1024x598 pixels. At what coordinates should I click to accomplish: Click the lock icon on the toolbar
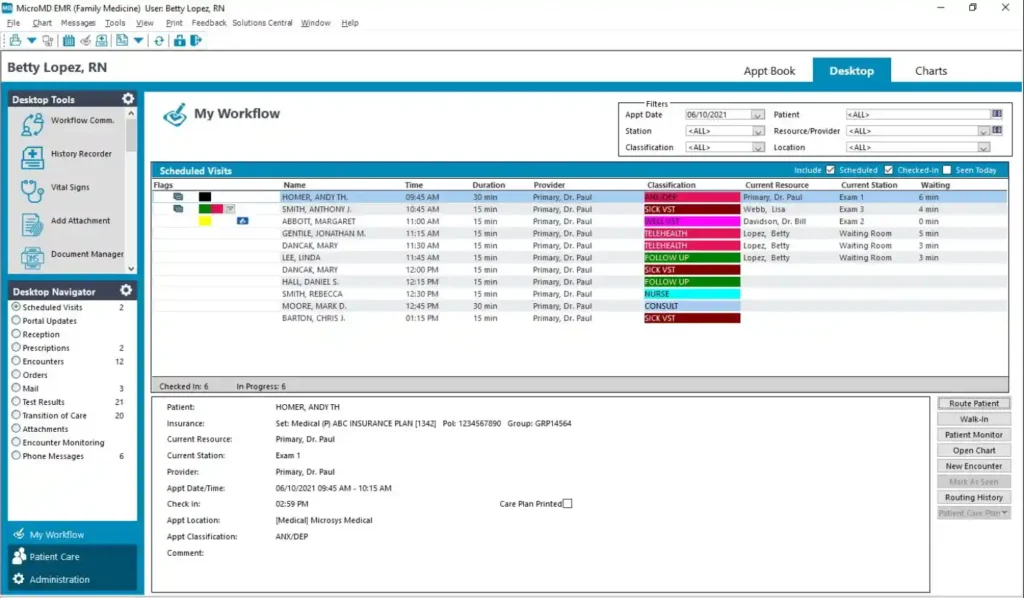pos(180,40)
